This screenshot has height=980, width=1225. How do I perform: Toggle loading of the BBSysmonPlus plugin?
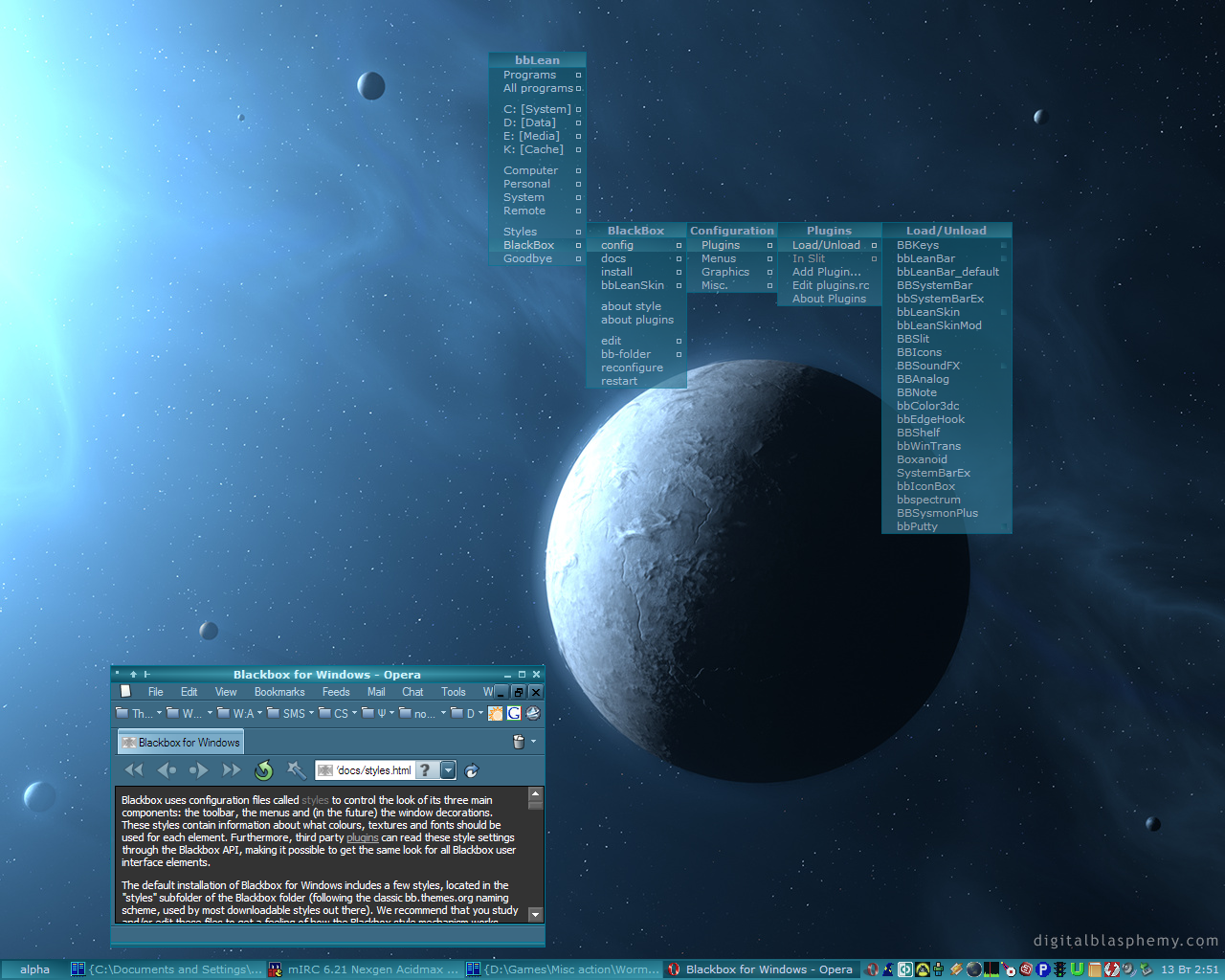[x=947, y=513]
